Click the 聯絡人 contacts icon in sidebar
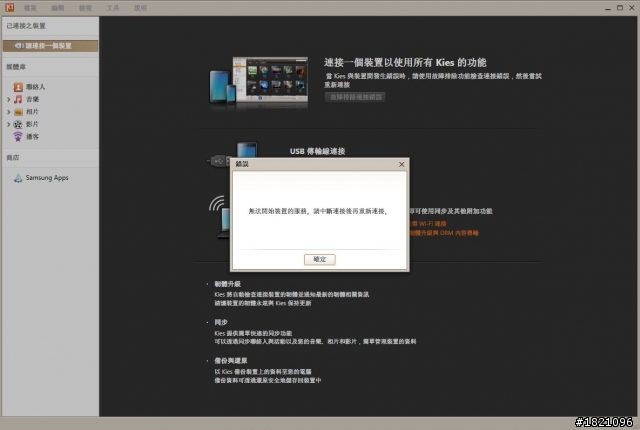This screenshot has height=430, width=640. [x=18, y=87]
